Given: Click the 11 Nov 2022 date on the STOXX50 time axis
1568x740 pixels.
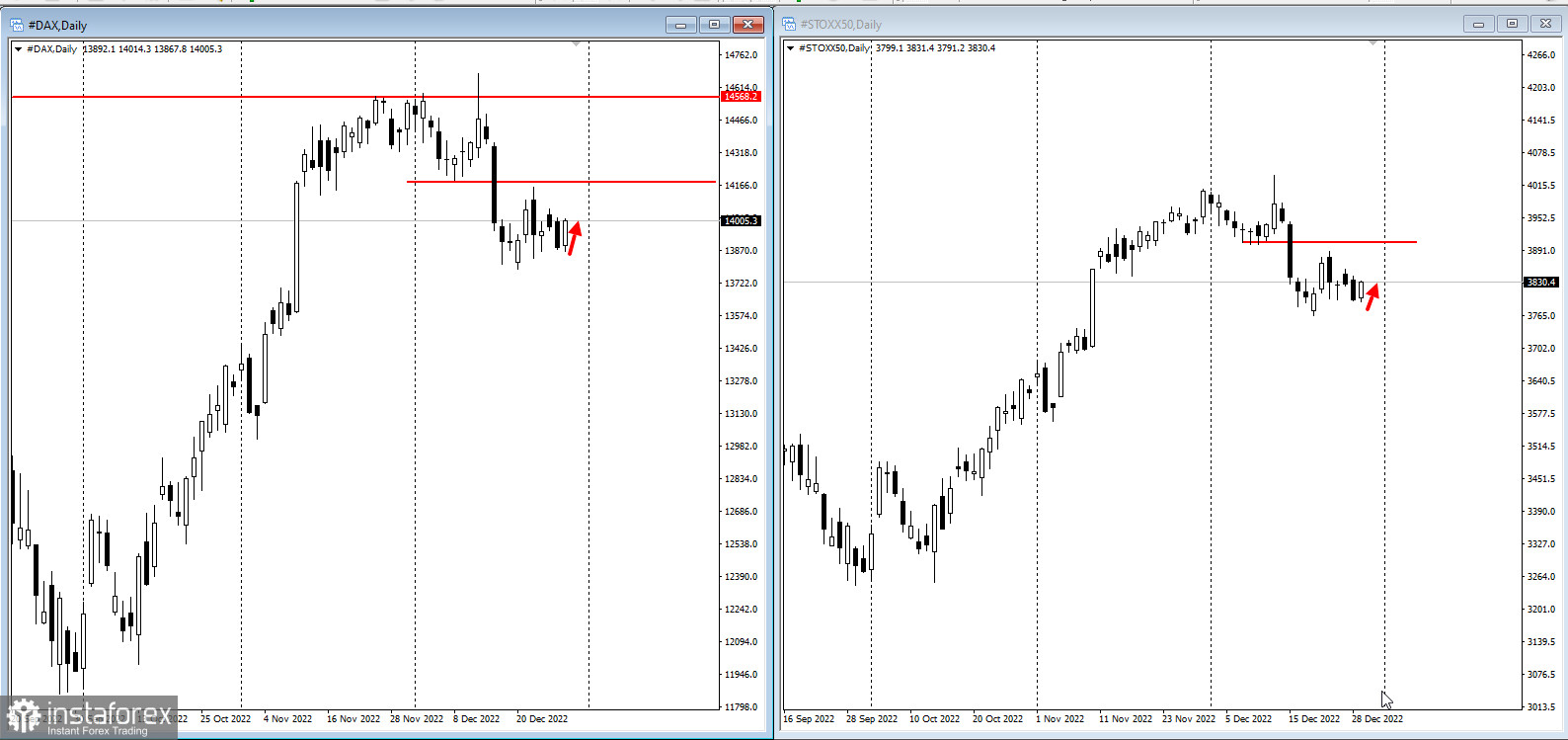Looking at the screenshot, I should coord(1126,719).
